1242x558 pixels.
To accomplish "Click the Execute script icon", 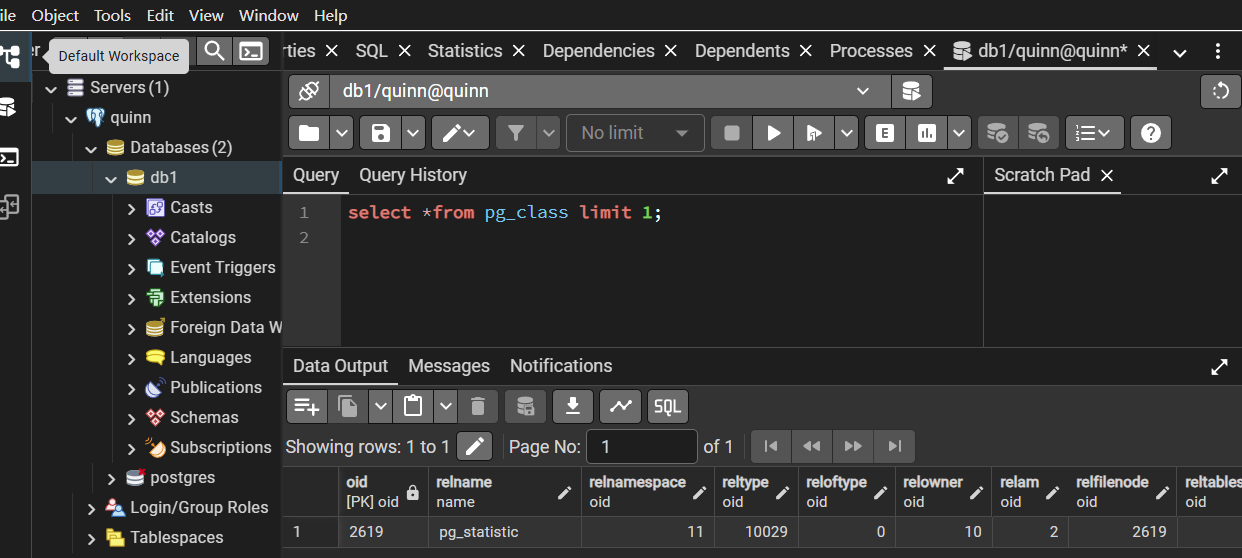I will point(814,133).
